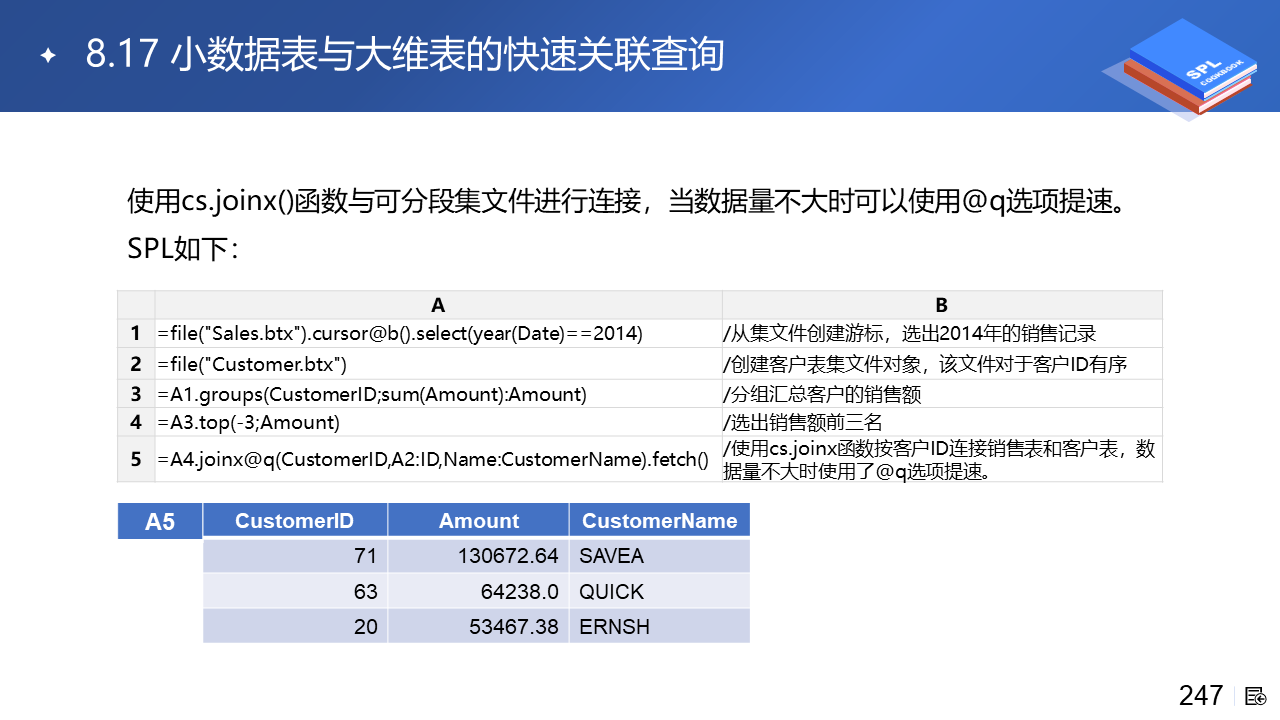
Task: Click the cell with =A1.groups(CustomerID;sum(Amount):Amount)
Action: (x=438, y=394)
